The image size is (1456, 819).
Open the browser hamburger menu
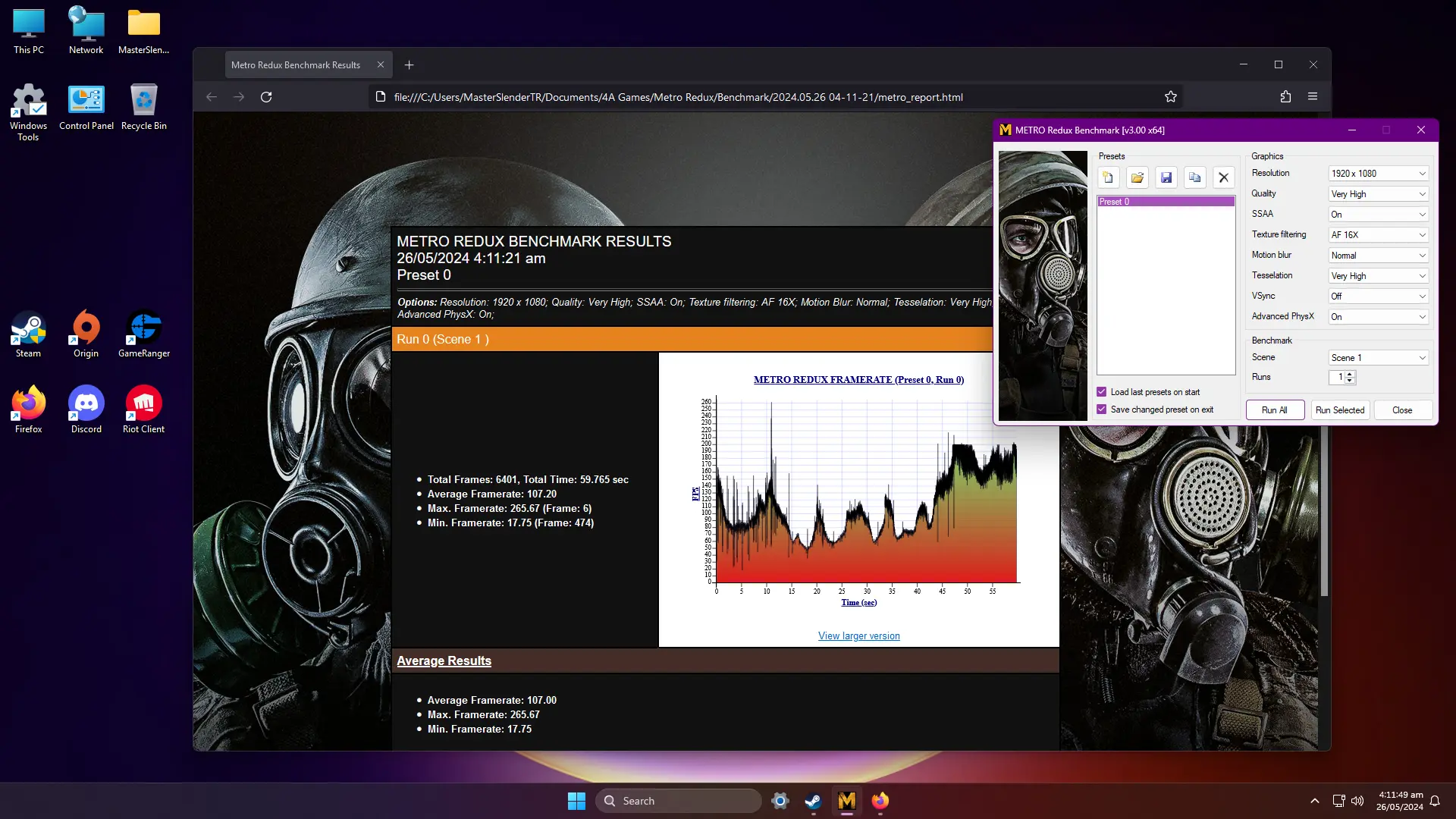1313,97
